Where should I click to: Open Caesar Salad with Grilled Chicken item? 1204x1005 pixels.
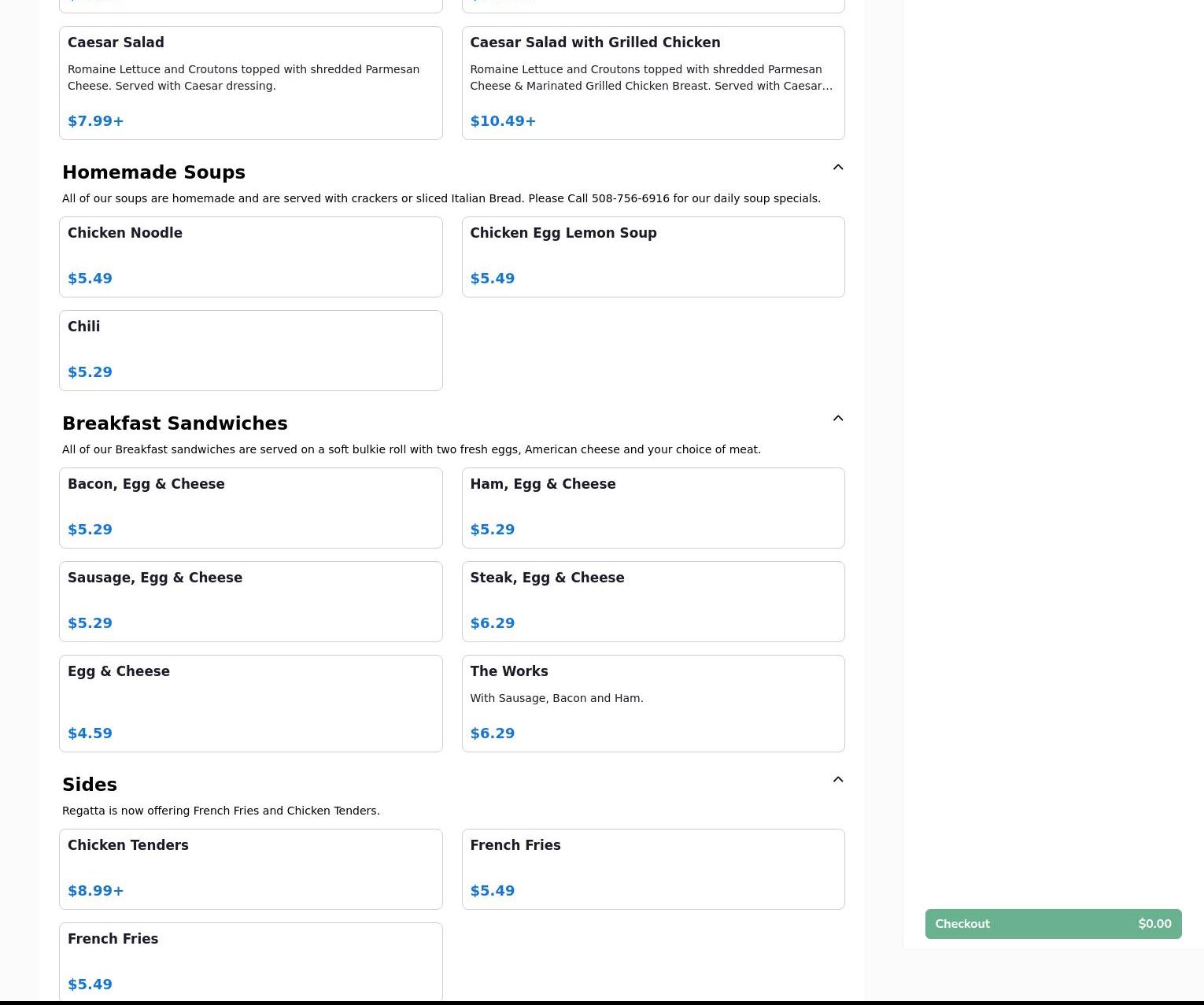(x=652, y=83)
